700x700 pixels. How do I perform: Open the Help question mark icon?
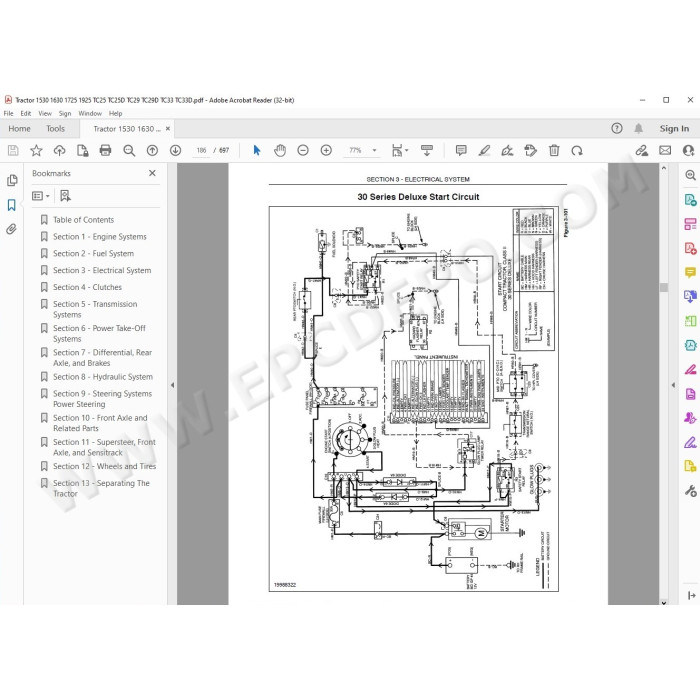coord(617,129)
